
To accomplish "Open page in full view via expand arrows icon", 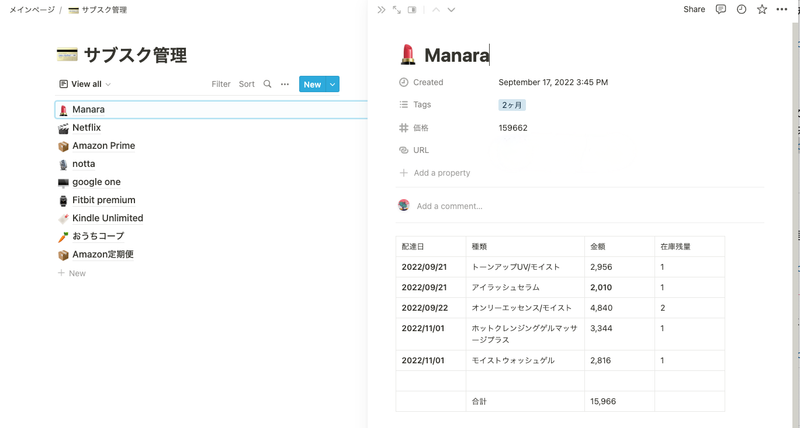I will [396, 10].
